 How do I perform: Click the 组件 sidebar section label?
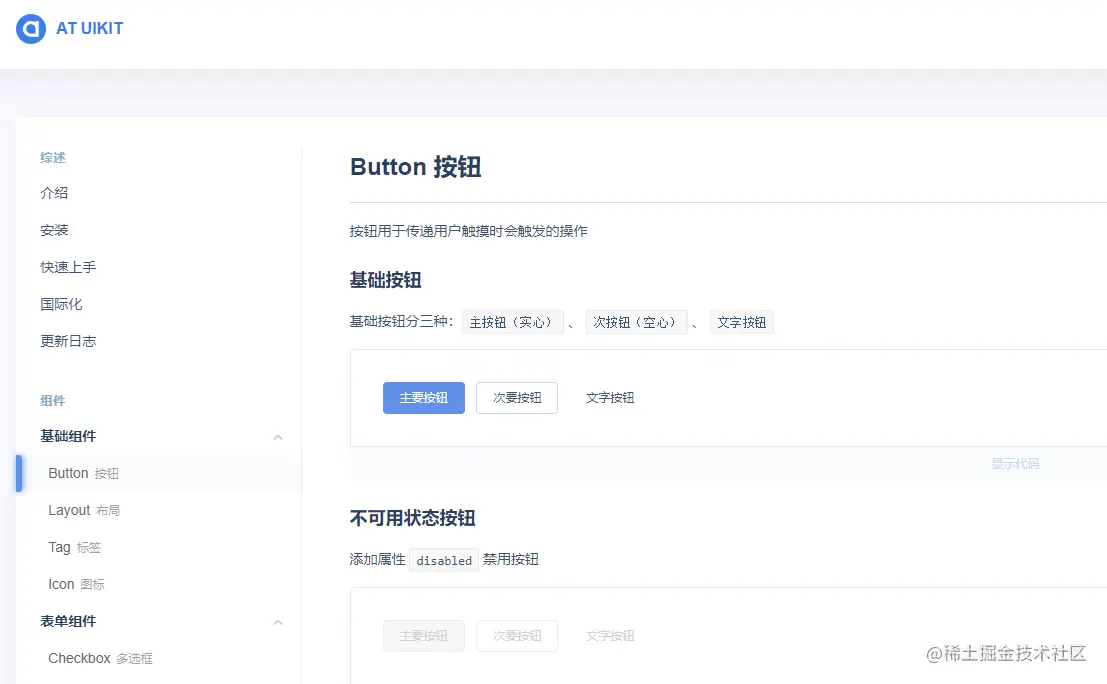point(53,401)
